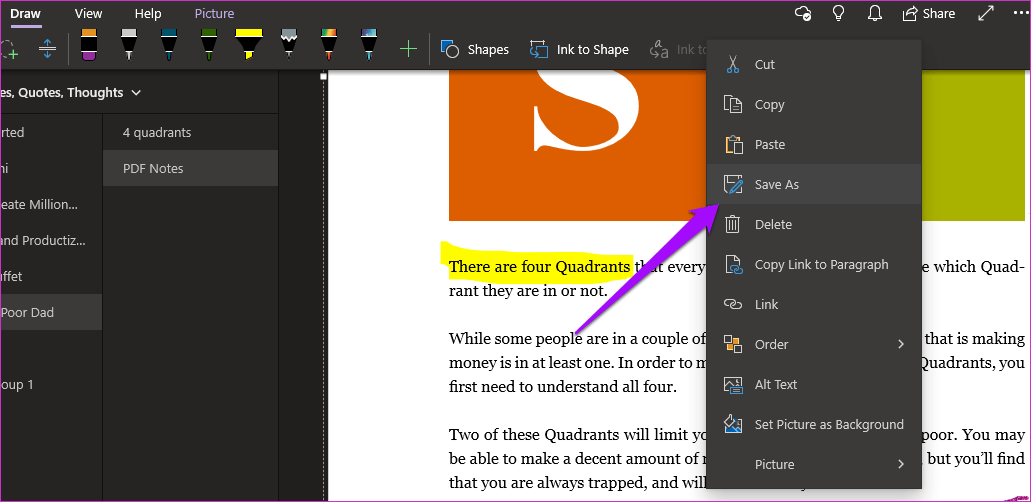Choose Cut from the context menu
The height and width of the screenshot is (502, 1031).
tap(814, 64)
